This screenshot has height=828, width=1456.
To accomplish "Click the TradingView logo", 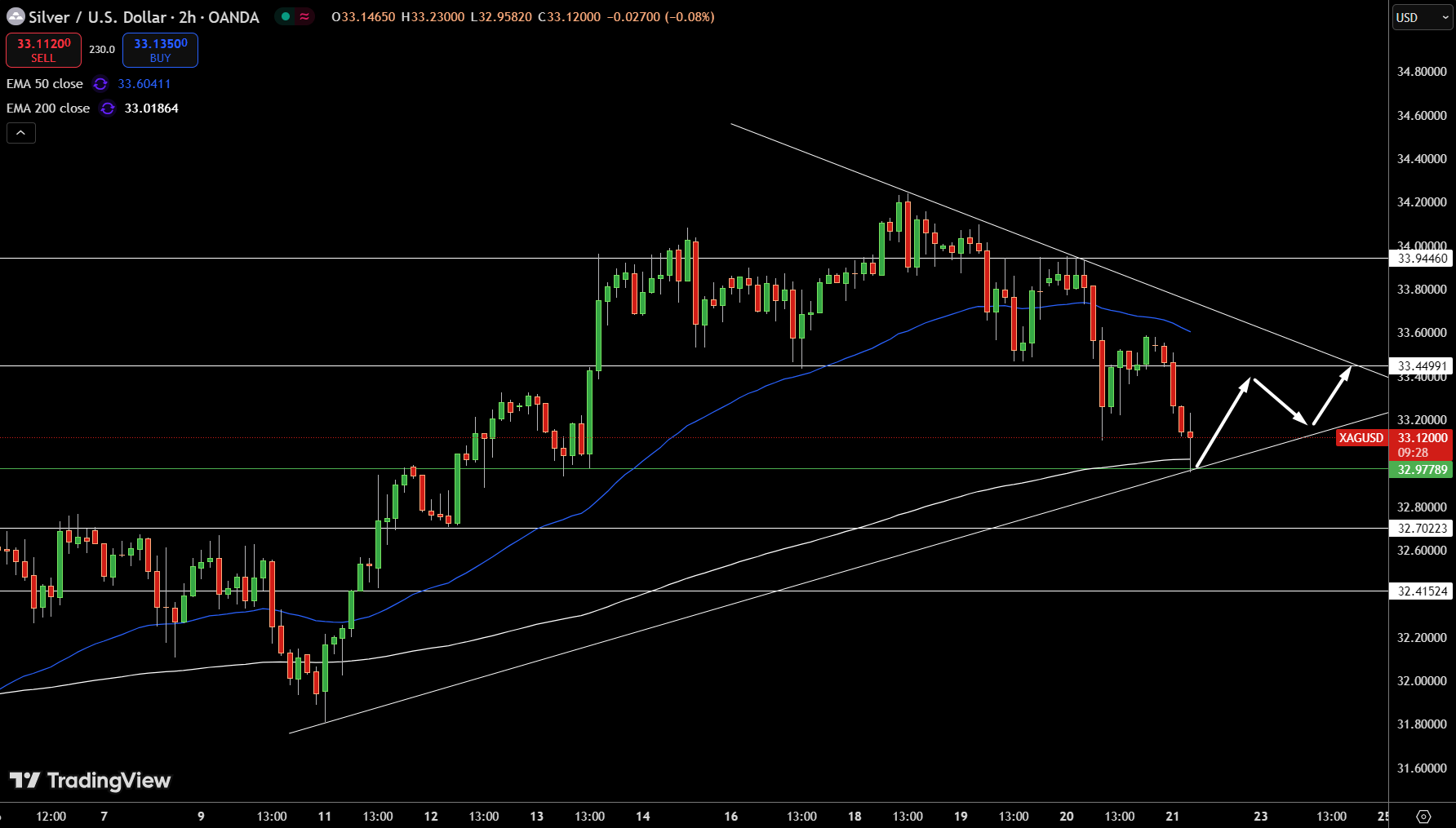I will coord(91,781).
